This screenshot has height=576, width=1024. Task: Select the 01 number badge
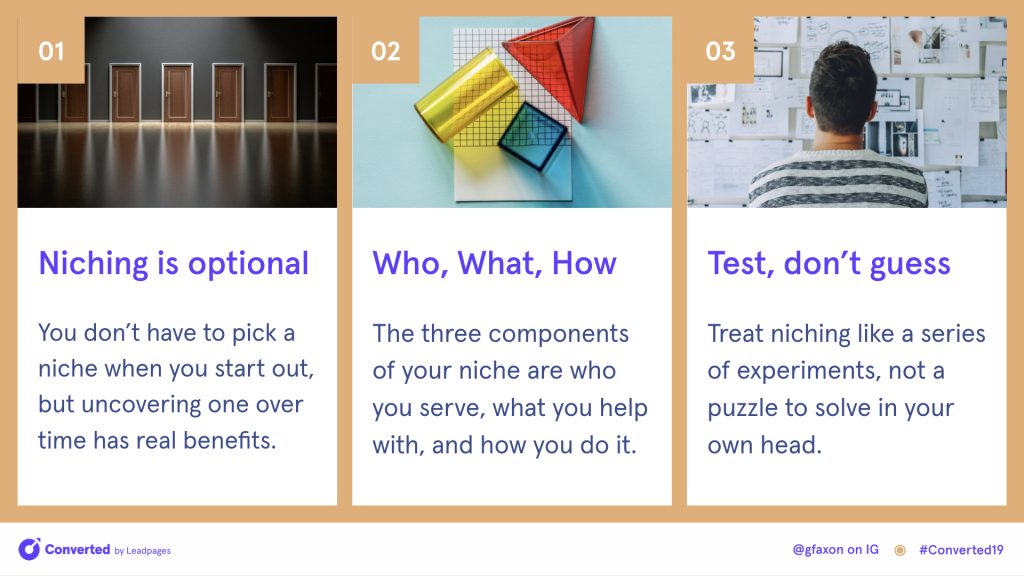[x=51, y=50]
